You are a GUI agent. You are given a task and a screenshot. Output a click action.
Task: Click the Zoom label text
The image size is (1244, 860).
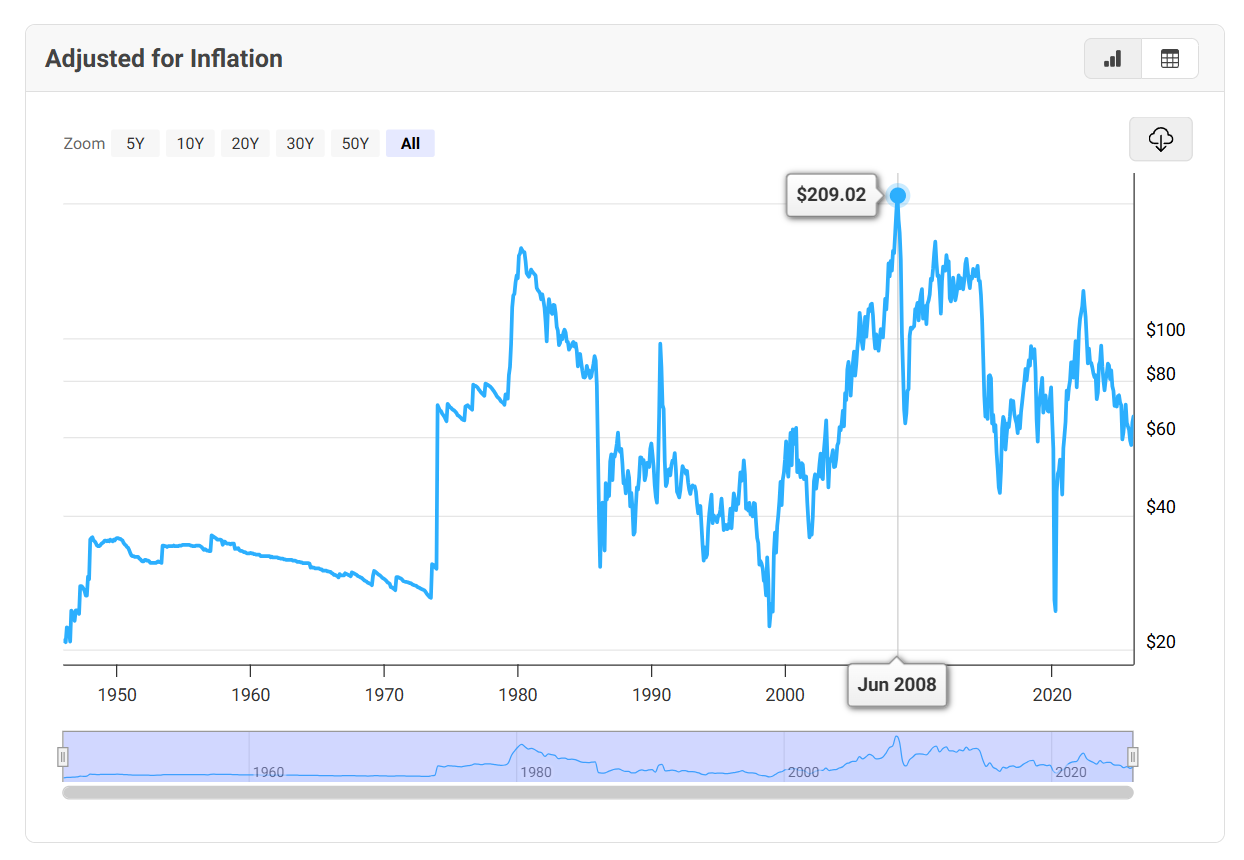click(84, 144)
